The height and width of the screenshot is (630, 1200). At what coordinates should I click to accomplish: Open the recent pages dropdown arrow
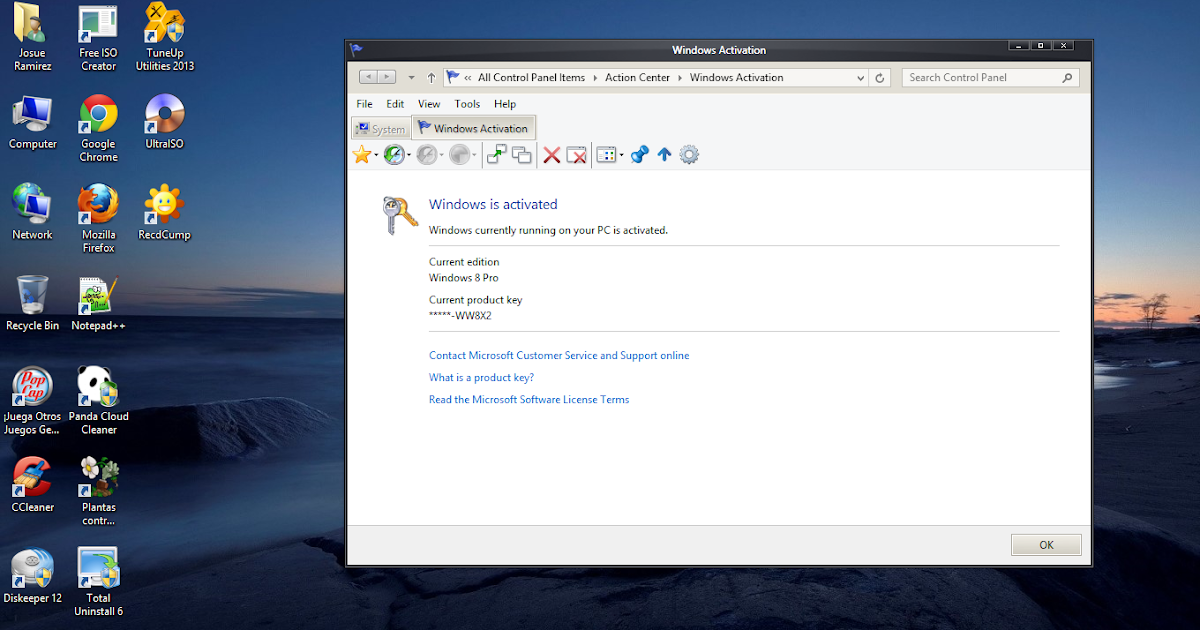coord(411,77)
